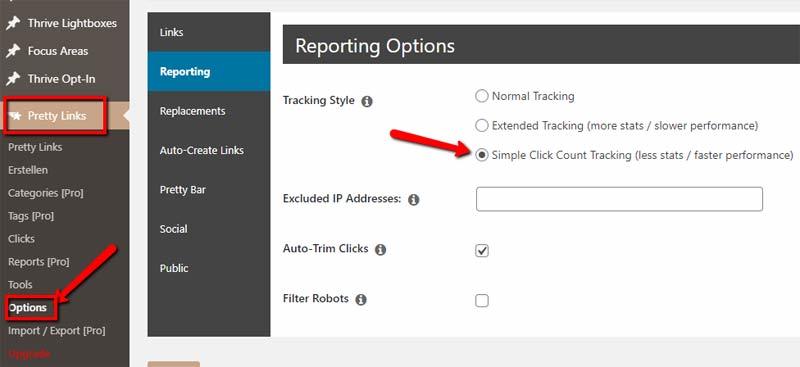Open the Clicks submenu page
The width and height of the screenshot is (800, 367).
click(x=21, y=239)
